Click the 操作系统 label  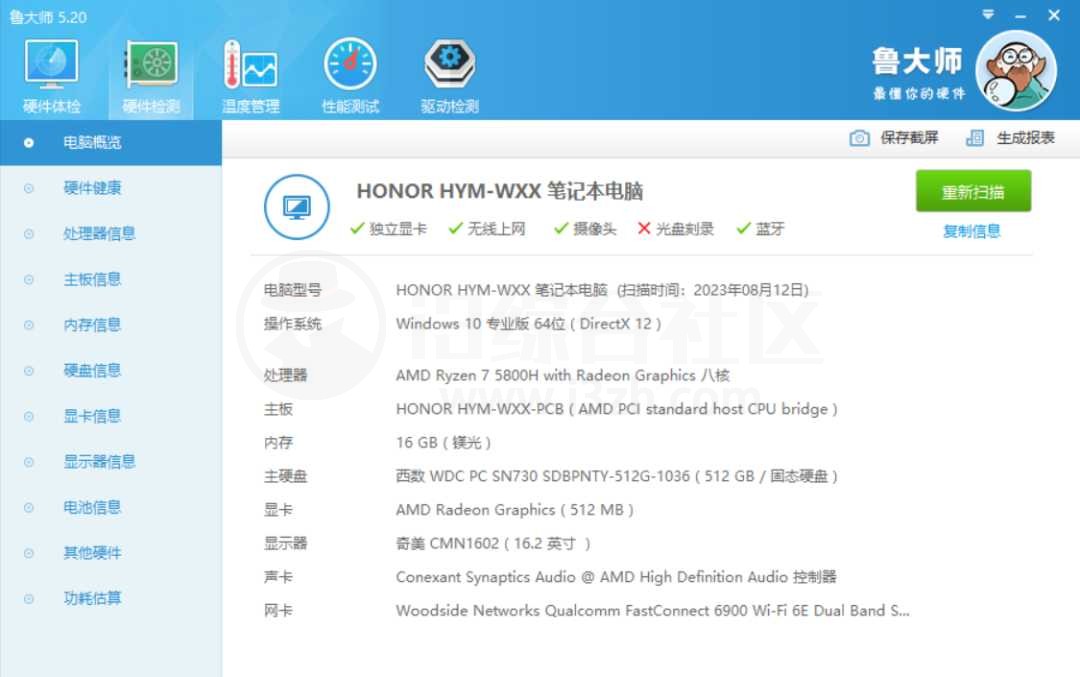293,324
